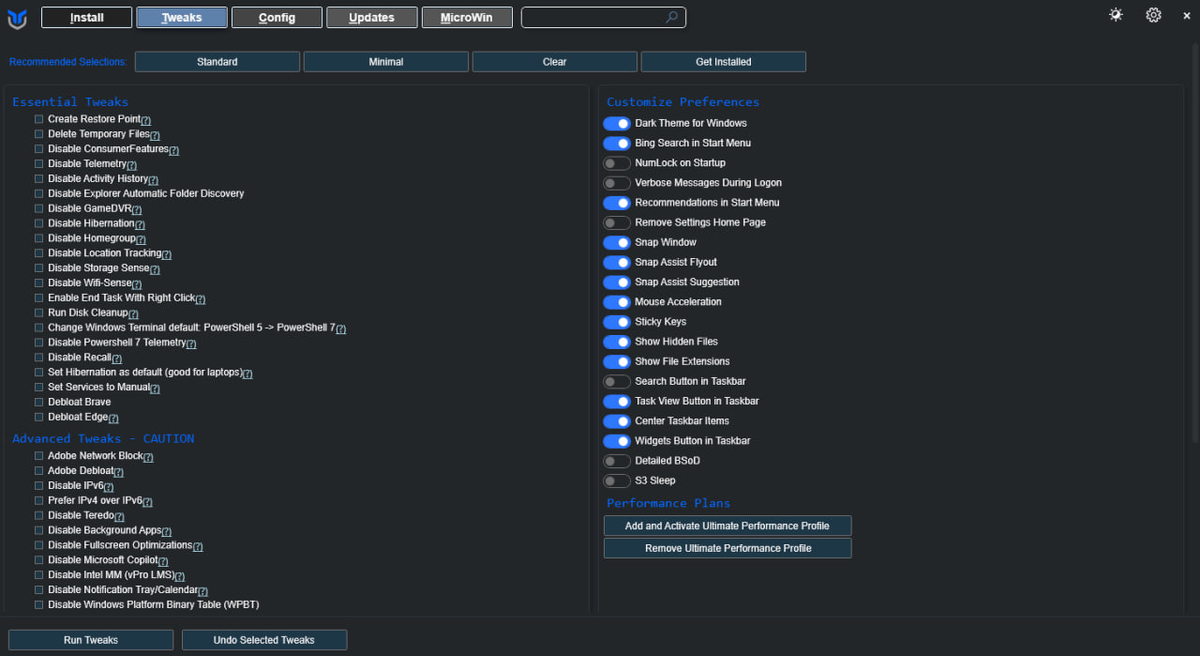Open help for Disable GameDVR
1200x656 pixels.
pyautogui.click(x=136, y=210)
